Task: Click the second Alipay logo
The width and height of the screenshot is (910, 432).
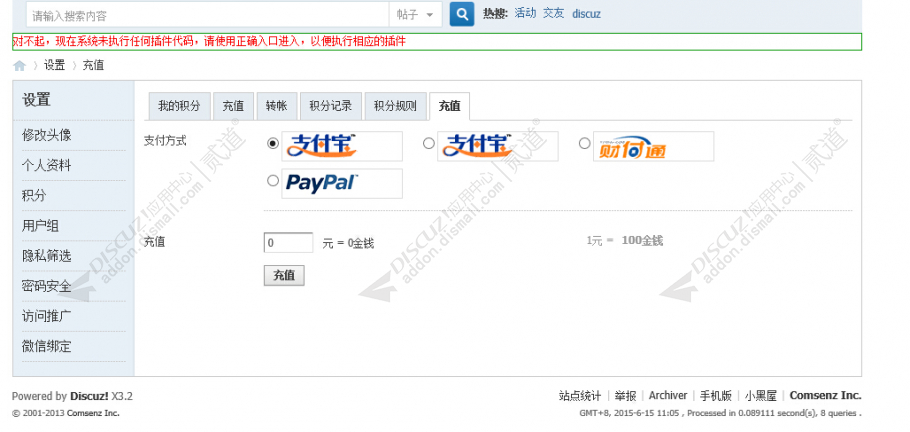Action: (497, 146)
